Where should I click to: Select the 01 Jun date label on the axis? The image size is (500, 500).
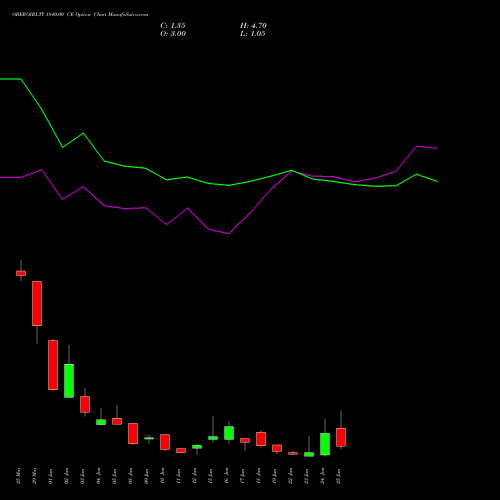pyautogui.click(x=51, y=476)
